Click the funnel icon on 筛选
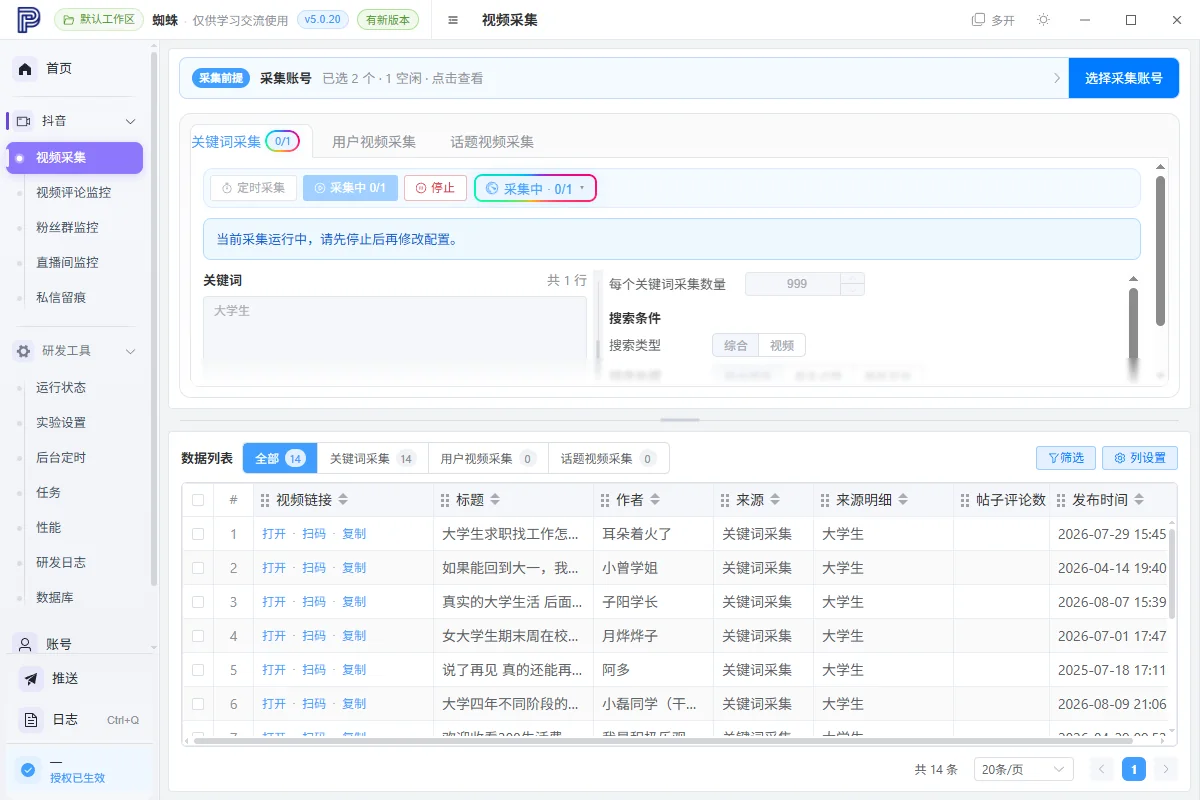This screenshot has width=1200, height=800. pos(1053,458)
